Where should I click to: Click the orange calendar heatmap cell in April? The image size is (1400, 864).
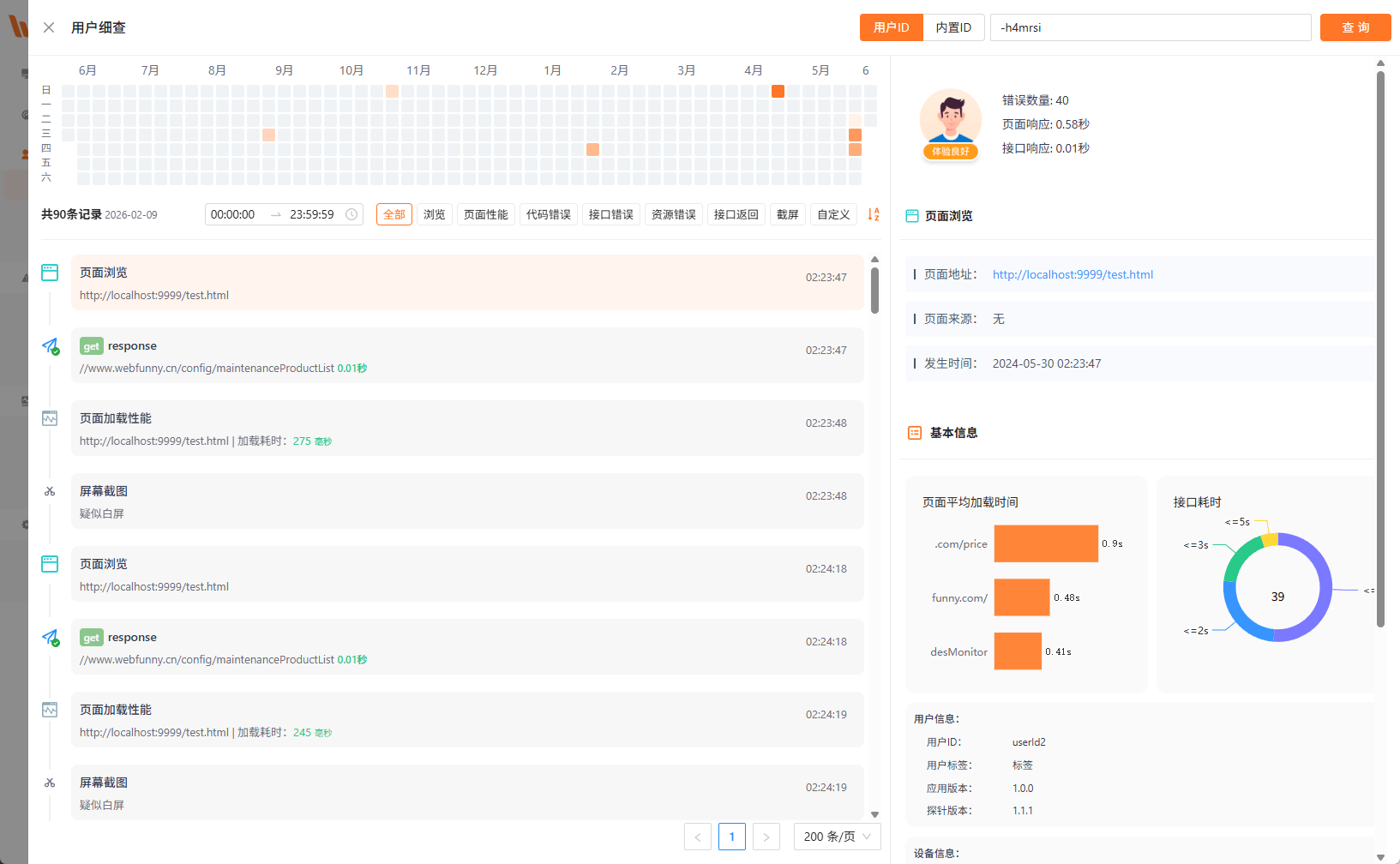[778, 90]
